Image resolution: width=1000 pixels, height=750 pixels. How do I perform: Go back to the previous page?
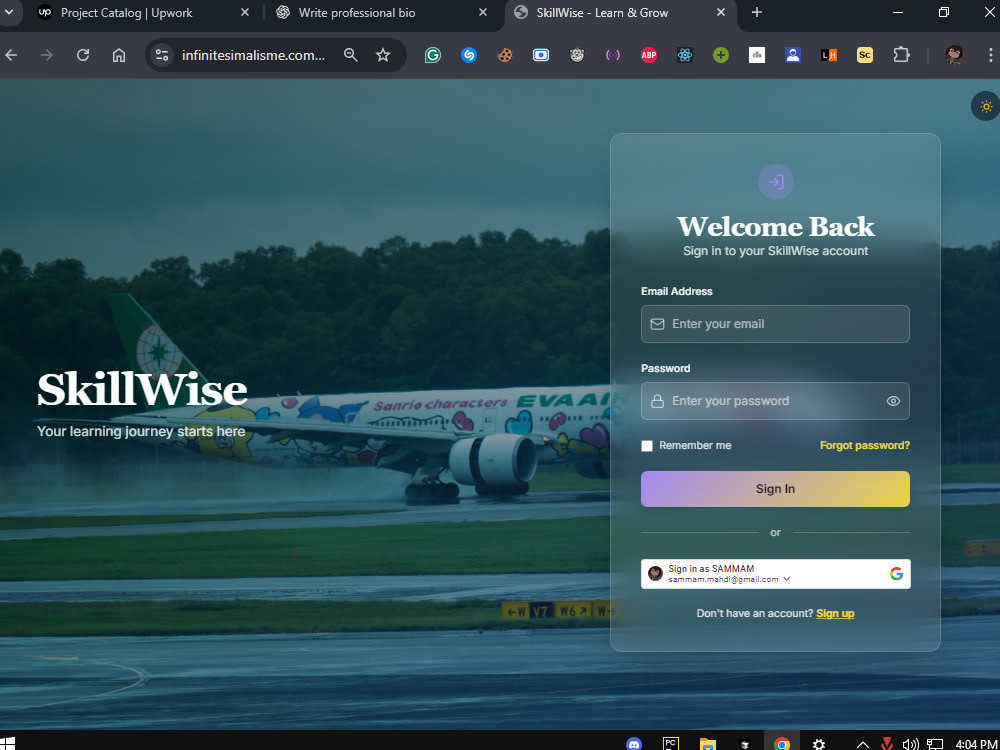tap(11, 55)
